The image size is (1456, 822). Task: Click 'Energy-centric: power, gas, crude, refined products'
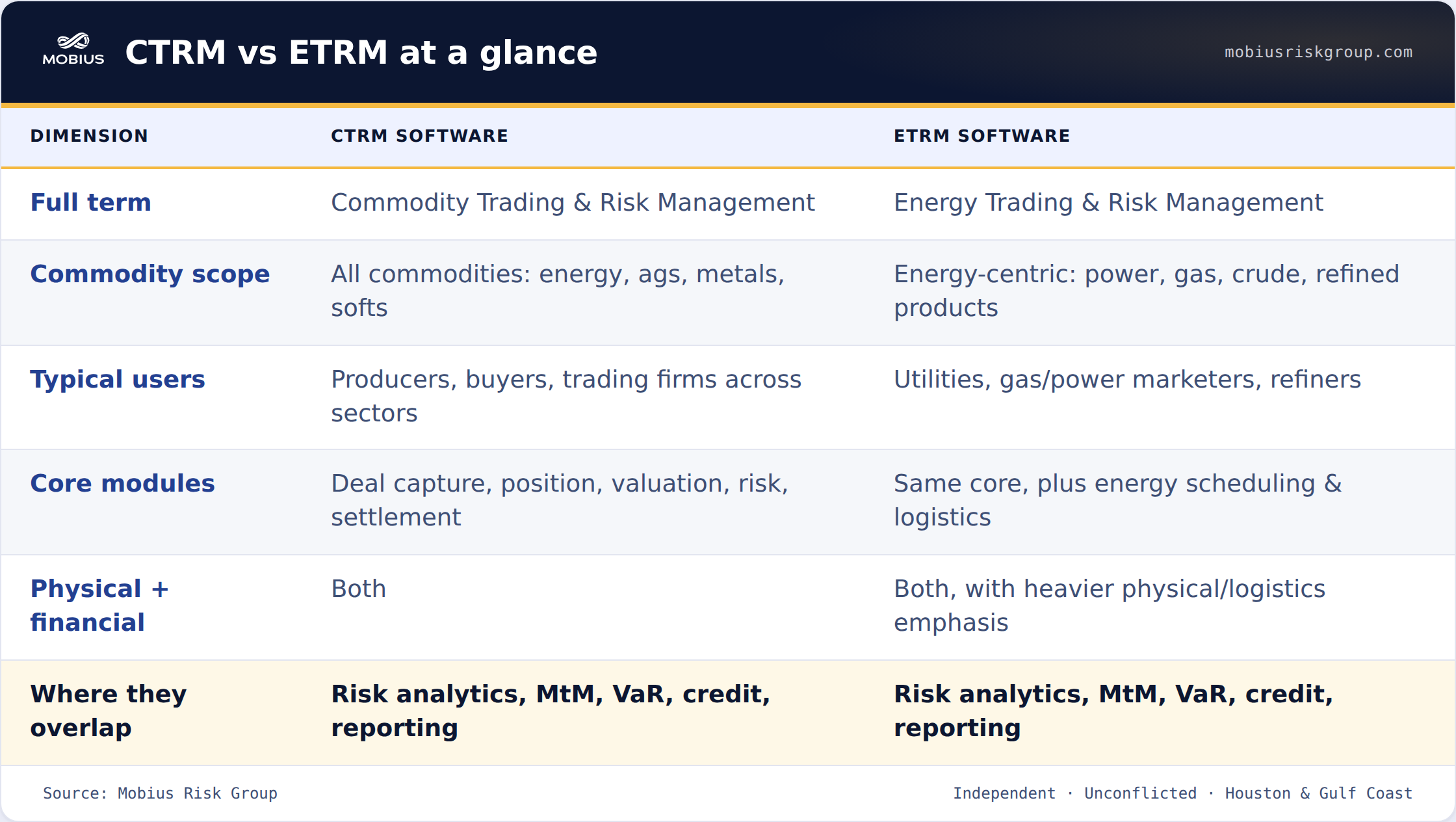pos(1147,291)
